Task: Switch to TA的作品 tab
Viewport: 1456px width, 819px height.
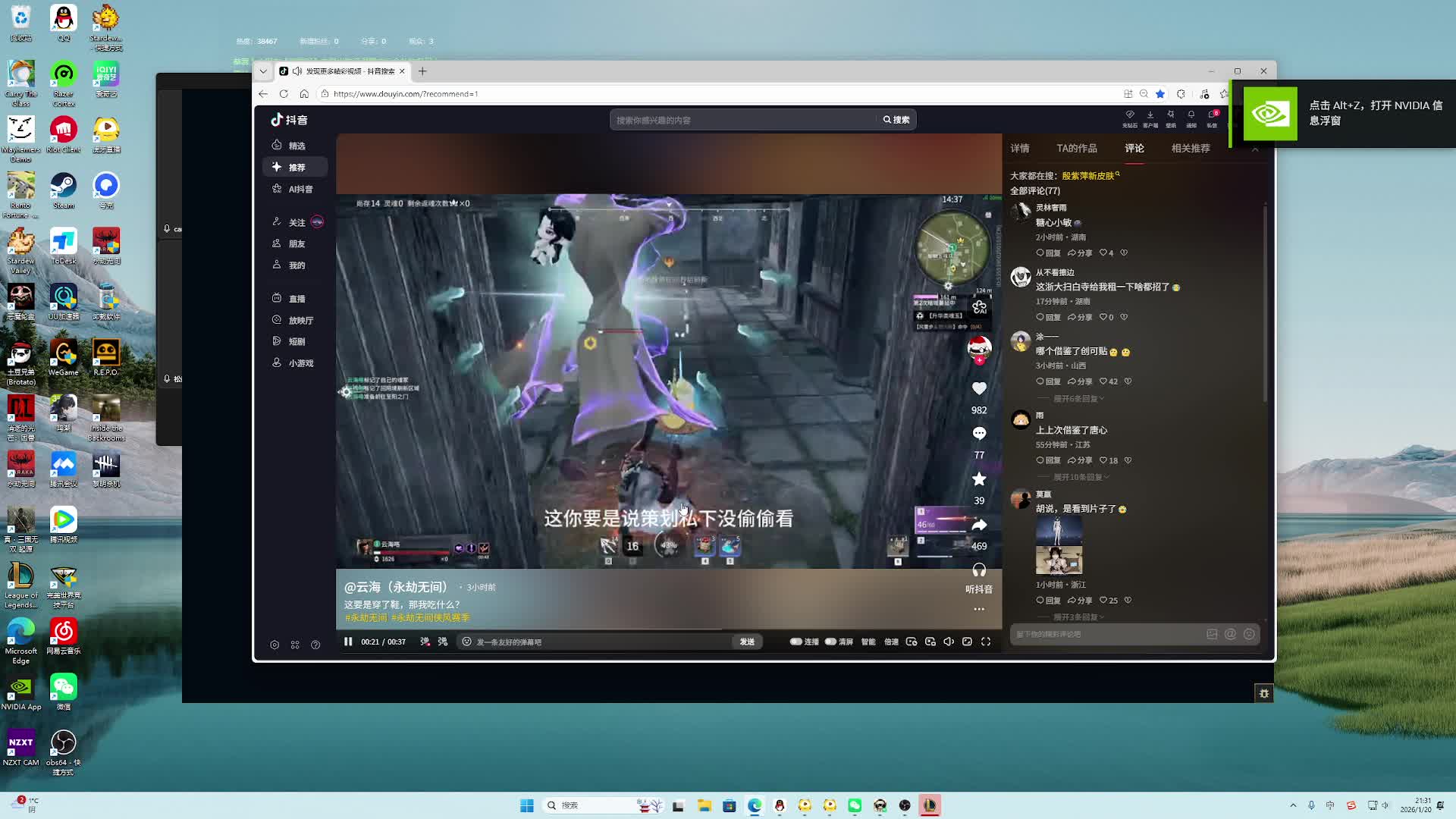Action: 1076,149
